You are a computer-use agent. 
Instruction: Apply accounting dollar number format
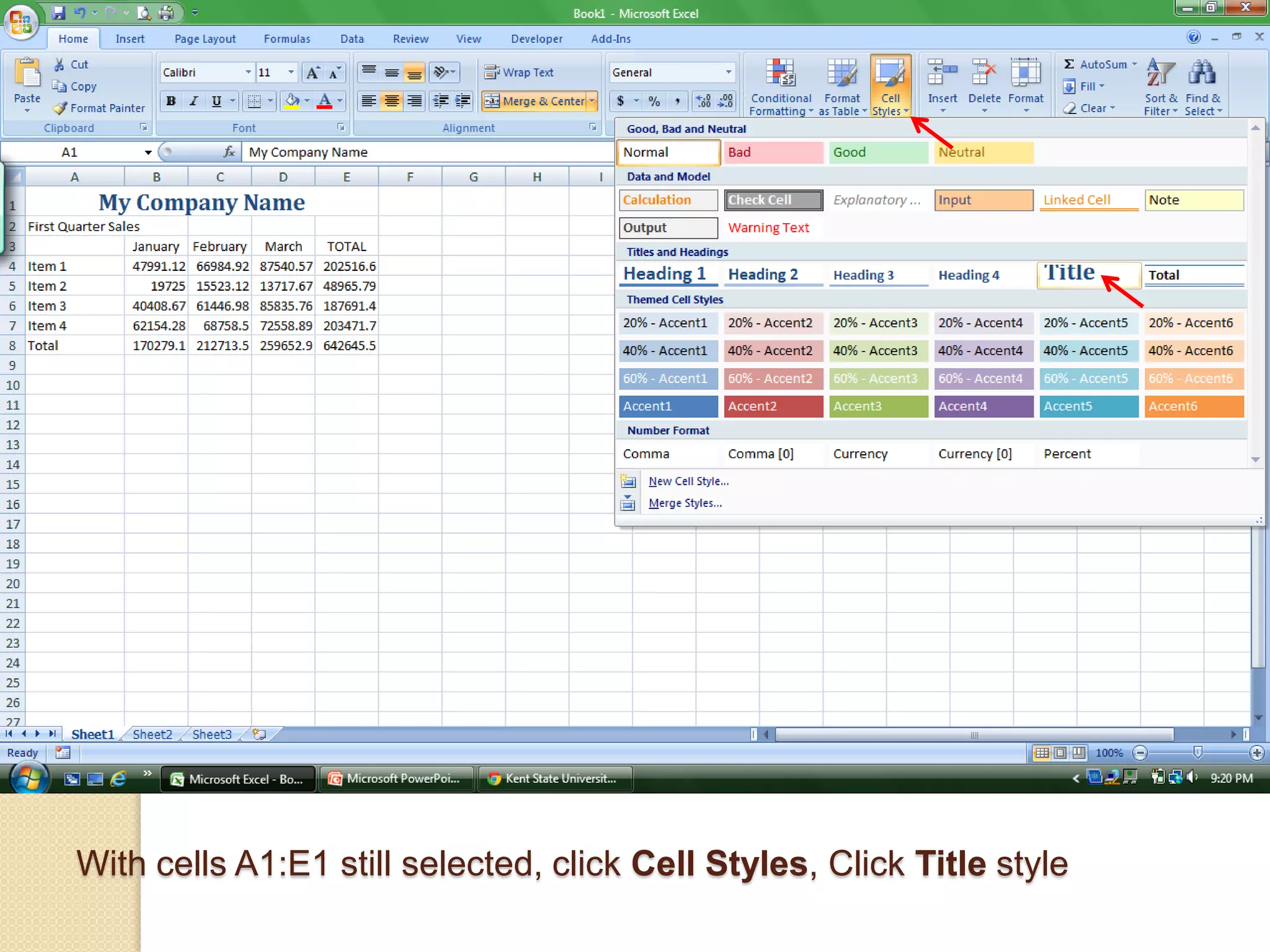(x=621, y=101)
